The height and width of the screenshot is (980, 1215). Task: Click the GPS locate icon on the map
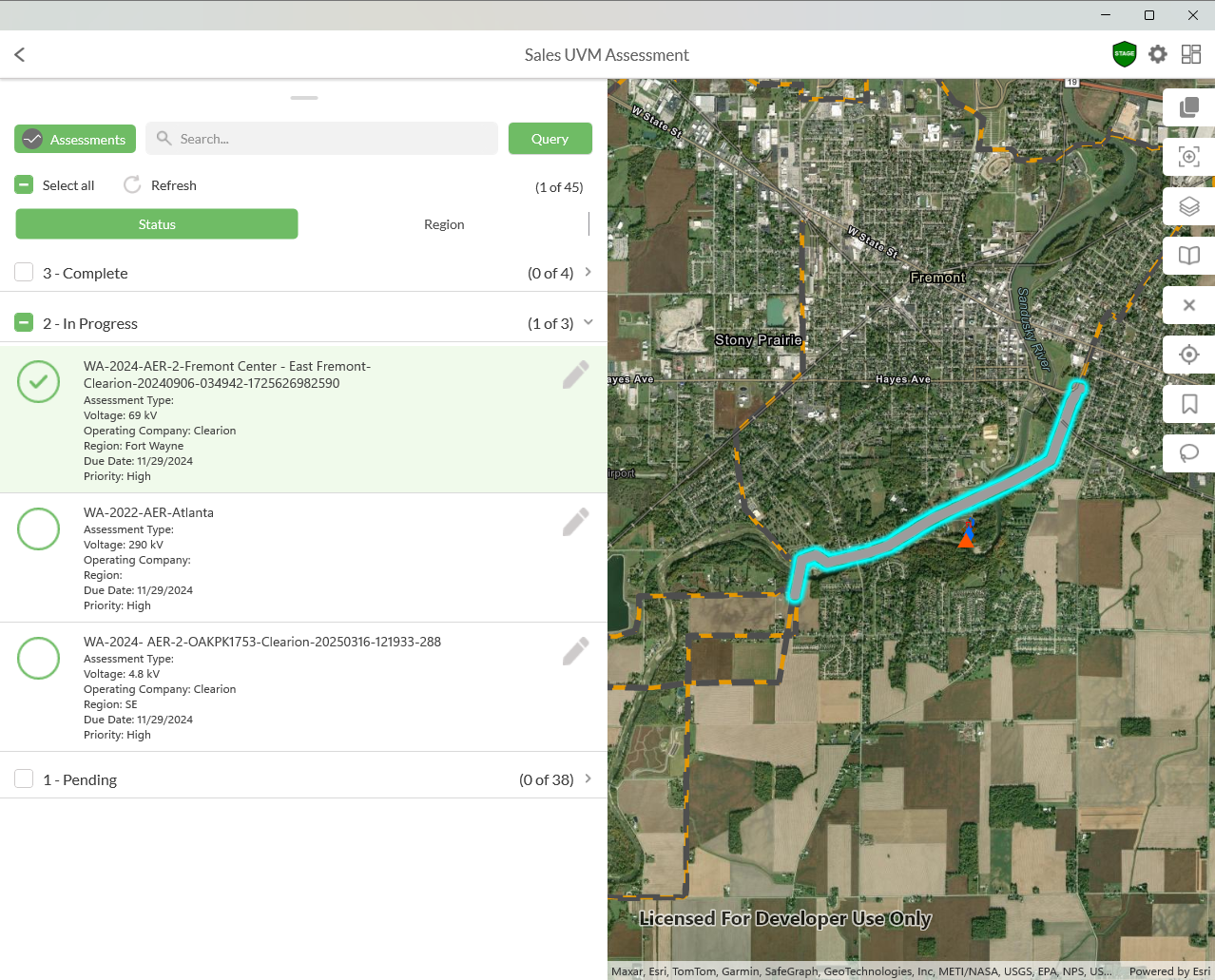(x=1187, y=355)
